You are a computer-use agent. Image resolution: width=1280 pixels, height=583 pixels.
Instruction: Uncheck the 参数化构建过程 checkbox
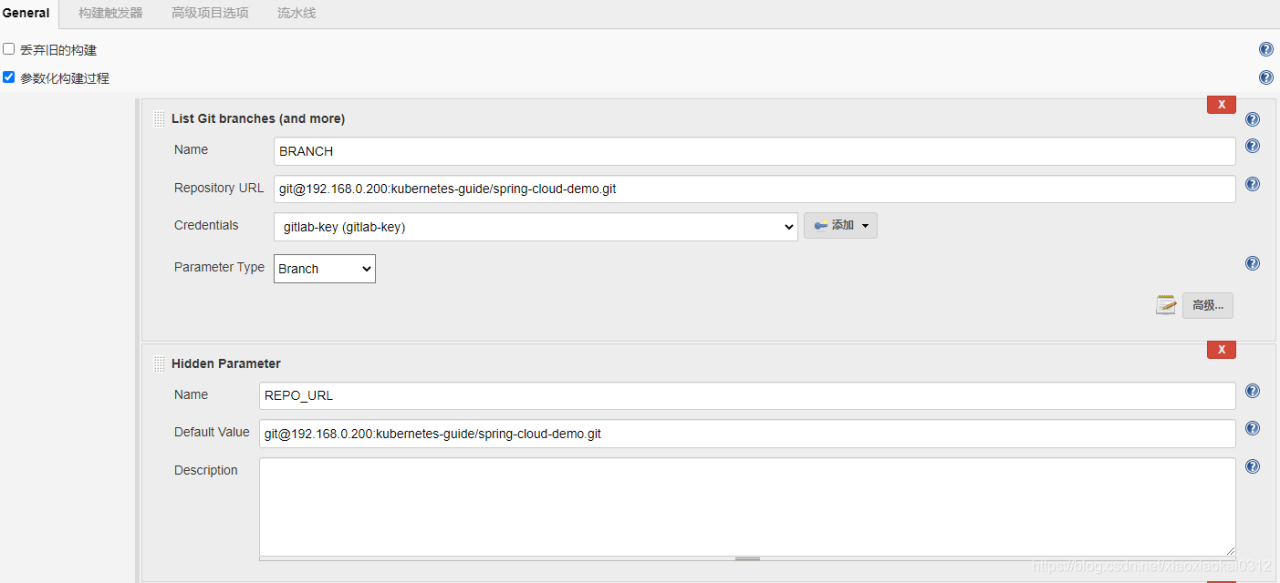pyautogui.click(x=9, y=77)
